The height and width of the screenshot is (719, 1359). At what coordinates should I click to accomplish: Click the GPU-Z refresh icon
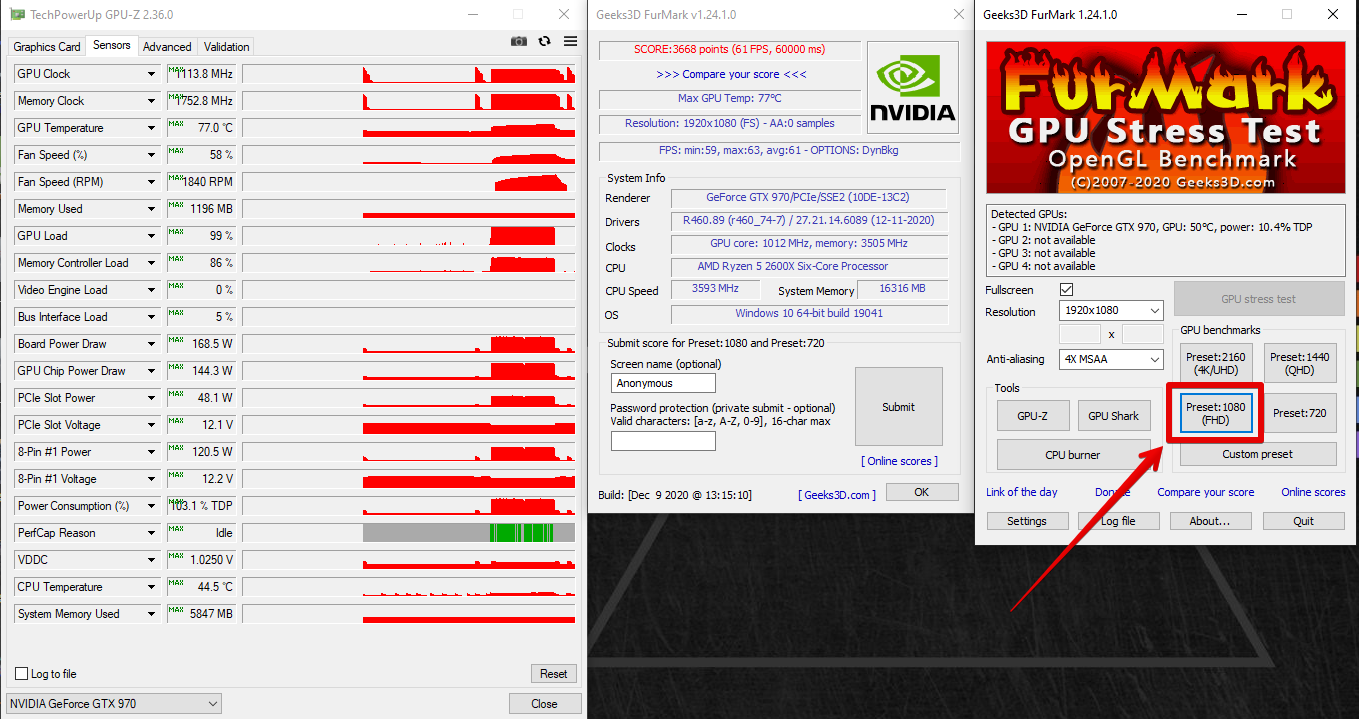(x=544, y=41)
